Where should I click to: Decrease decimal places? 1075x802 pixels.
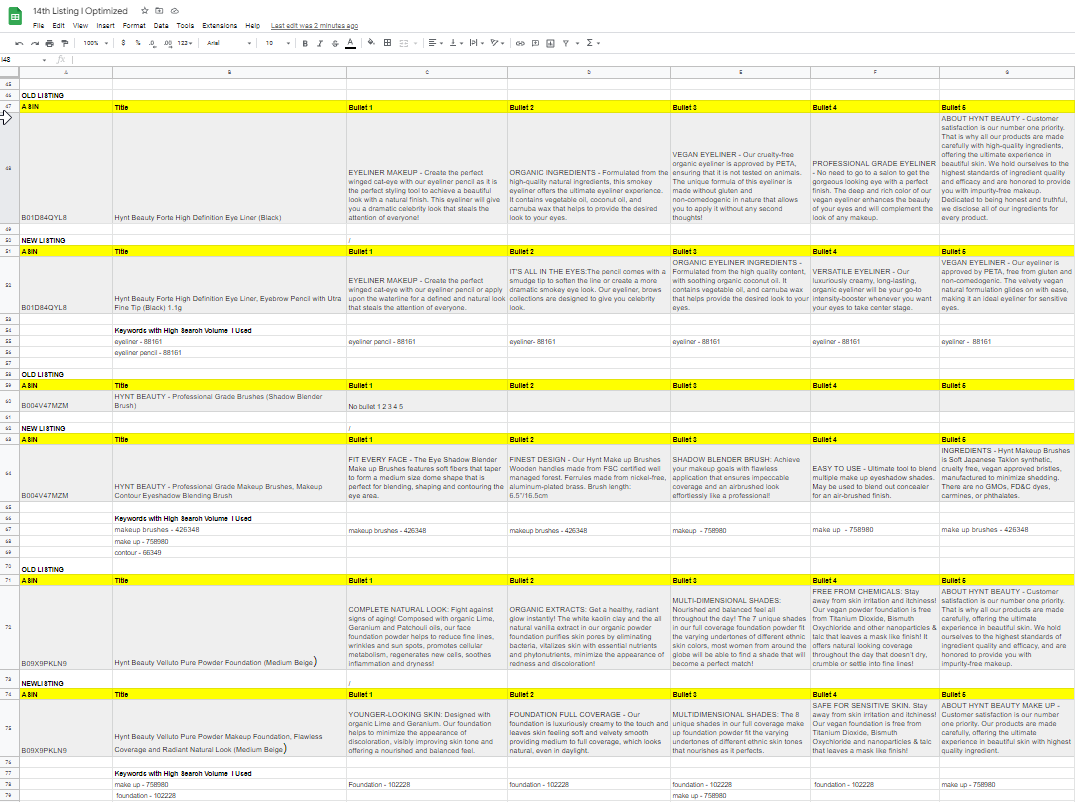pos(152,43)
